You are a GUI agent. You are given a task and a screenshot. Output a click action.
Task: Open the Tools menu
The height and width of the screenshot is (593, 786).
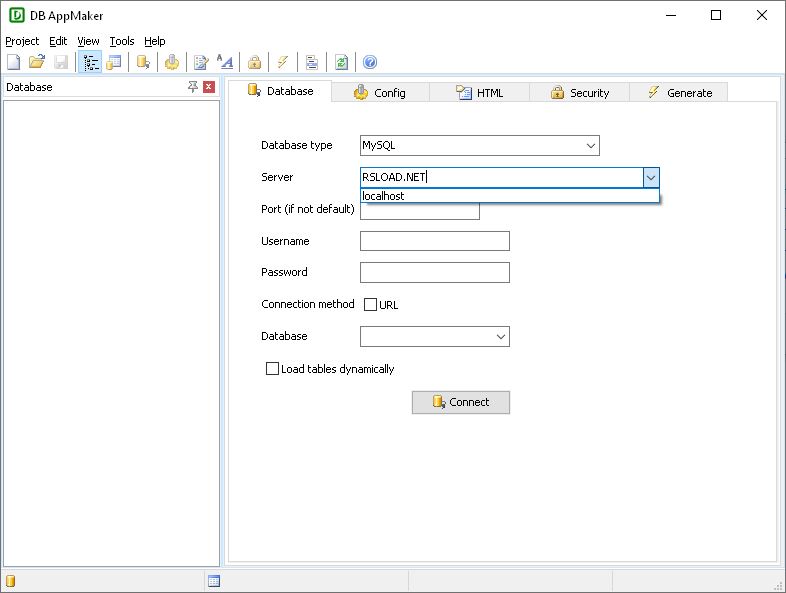coord(122,41)
